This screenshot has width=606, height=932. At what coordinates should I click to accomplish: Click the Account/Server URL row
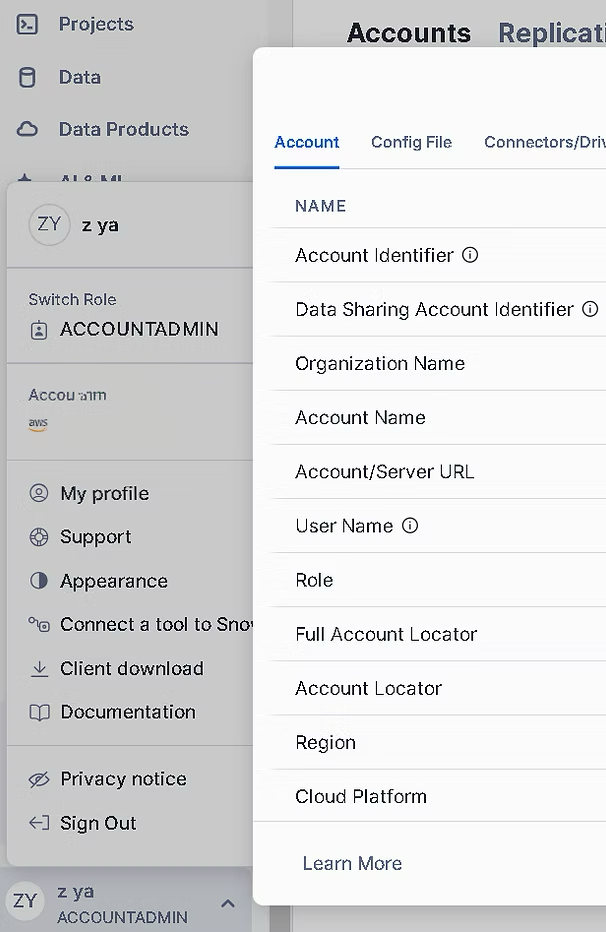(438, 471)
